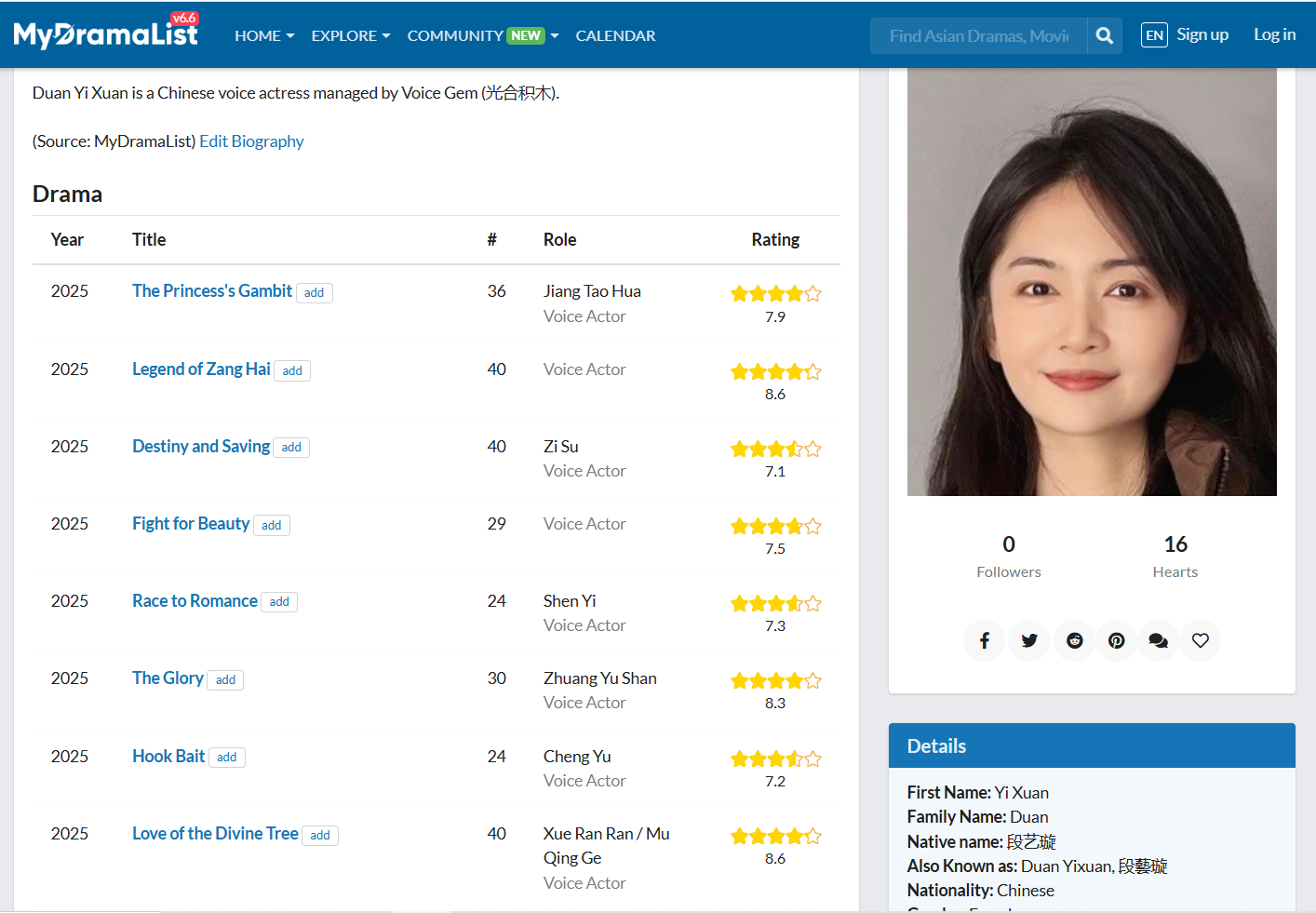Click the MyDramaList logo
The image size is (1316, 913).
point(105,34)
